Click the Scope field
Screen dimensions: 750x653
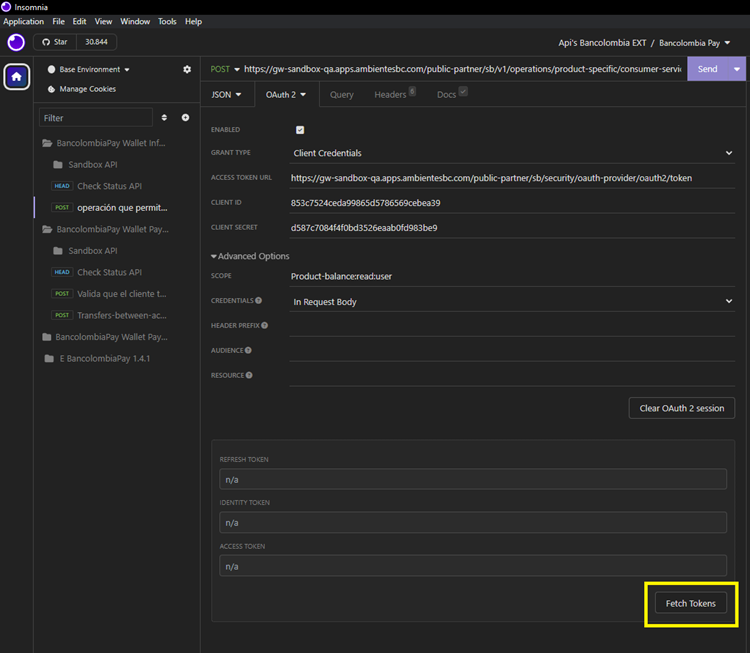tap(512, 277)
